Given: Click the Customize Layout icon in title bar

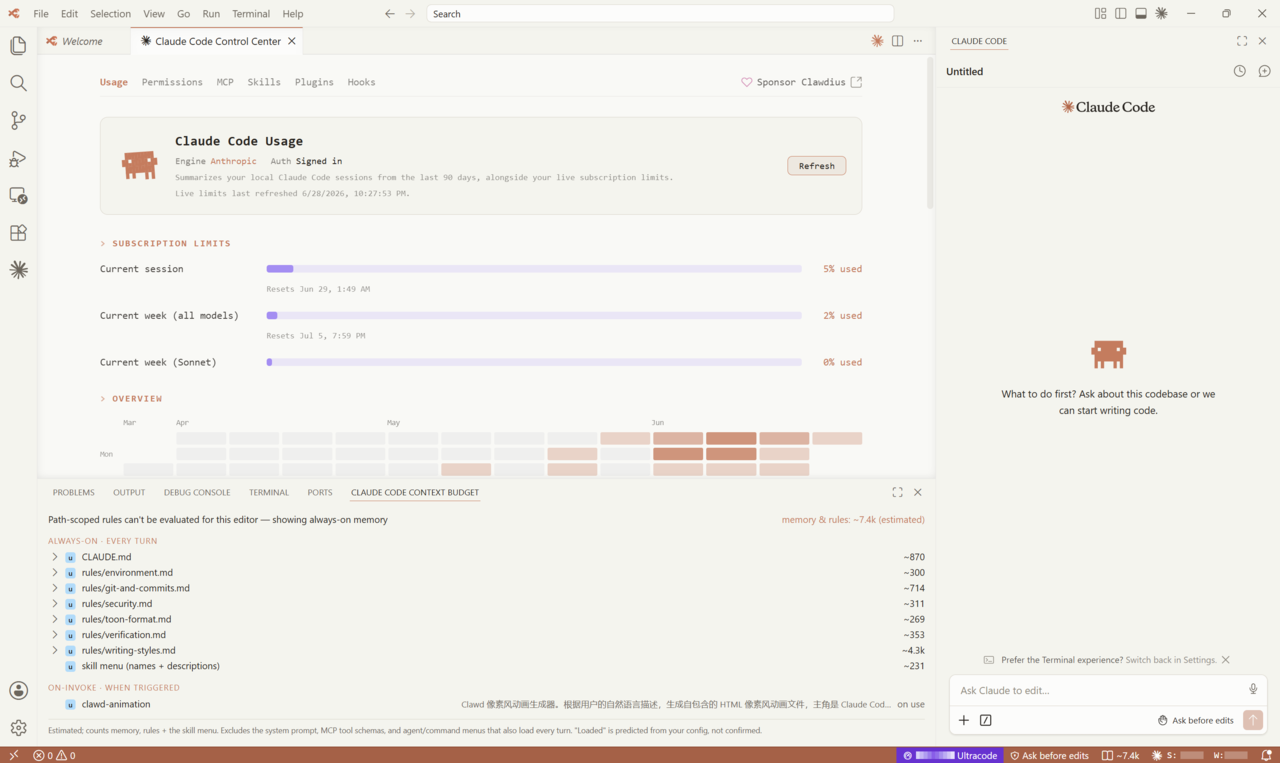Looking at the screenshot, I should click(x=1100, y=14).
